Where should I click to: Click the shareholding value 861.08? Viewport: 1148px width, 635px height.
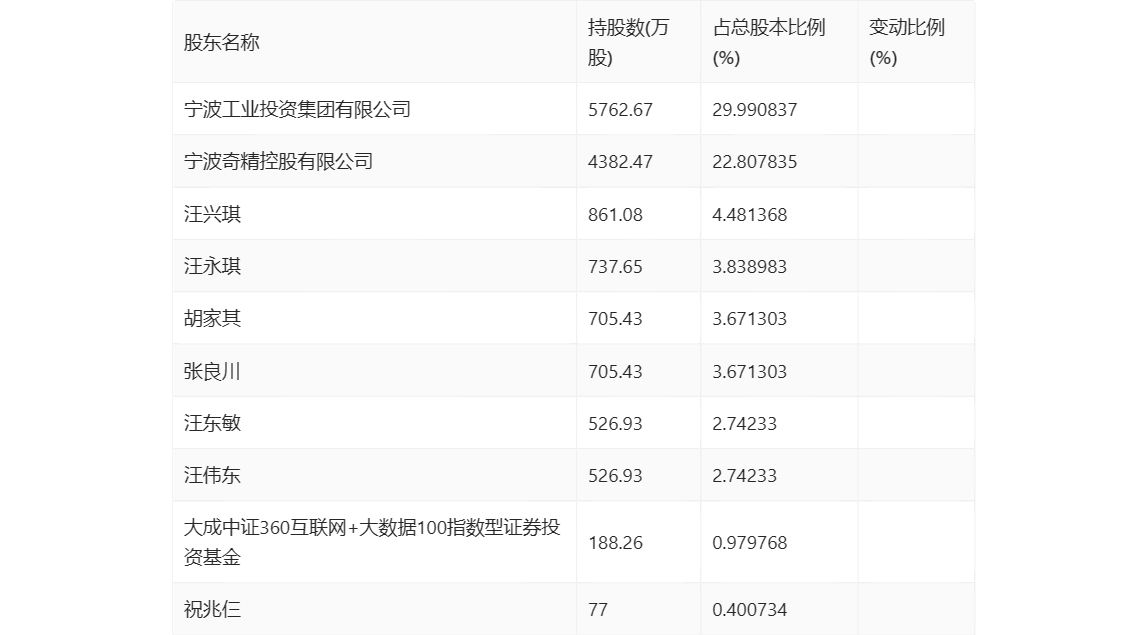point(615,215)
